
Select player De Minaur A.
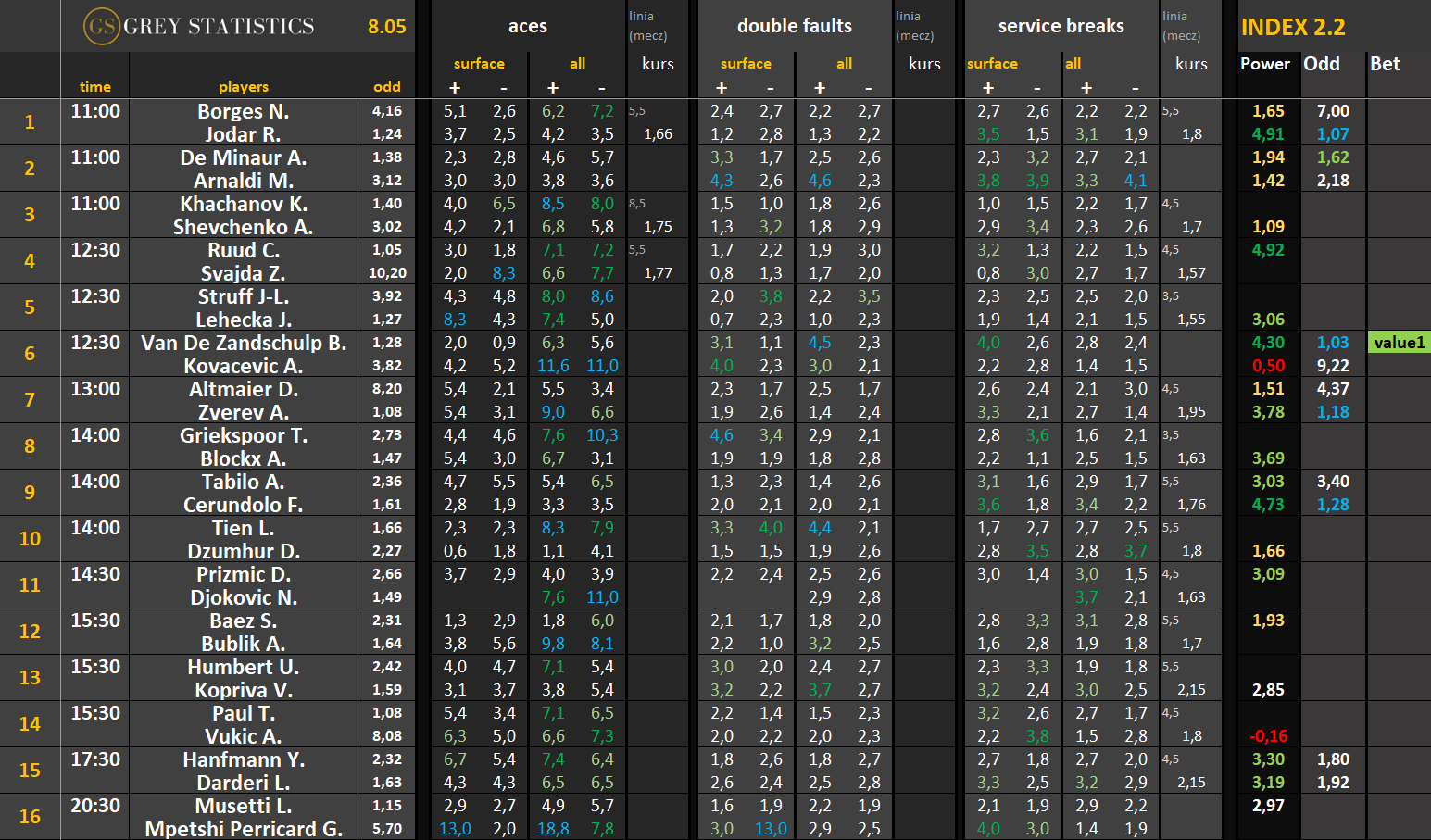pyautogui.click(x=244, y=157)
